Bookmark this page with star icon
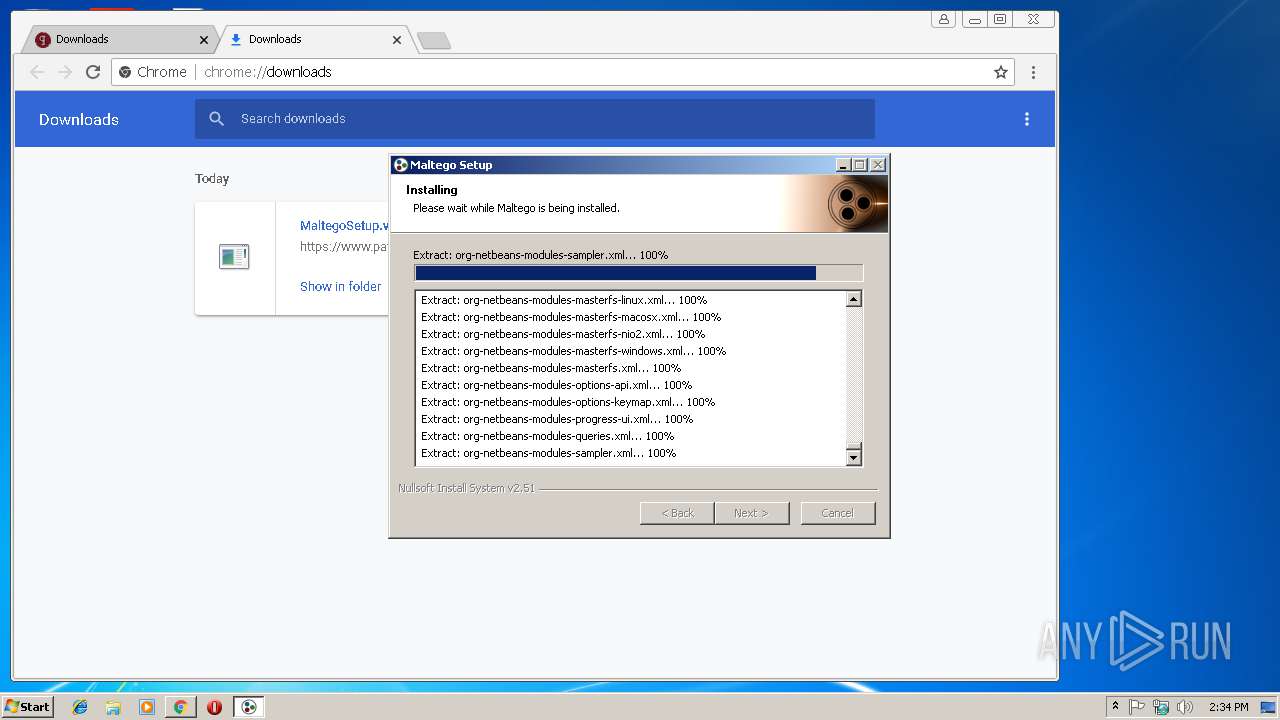 [x=1000, y=72]
